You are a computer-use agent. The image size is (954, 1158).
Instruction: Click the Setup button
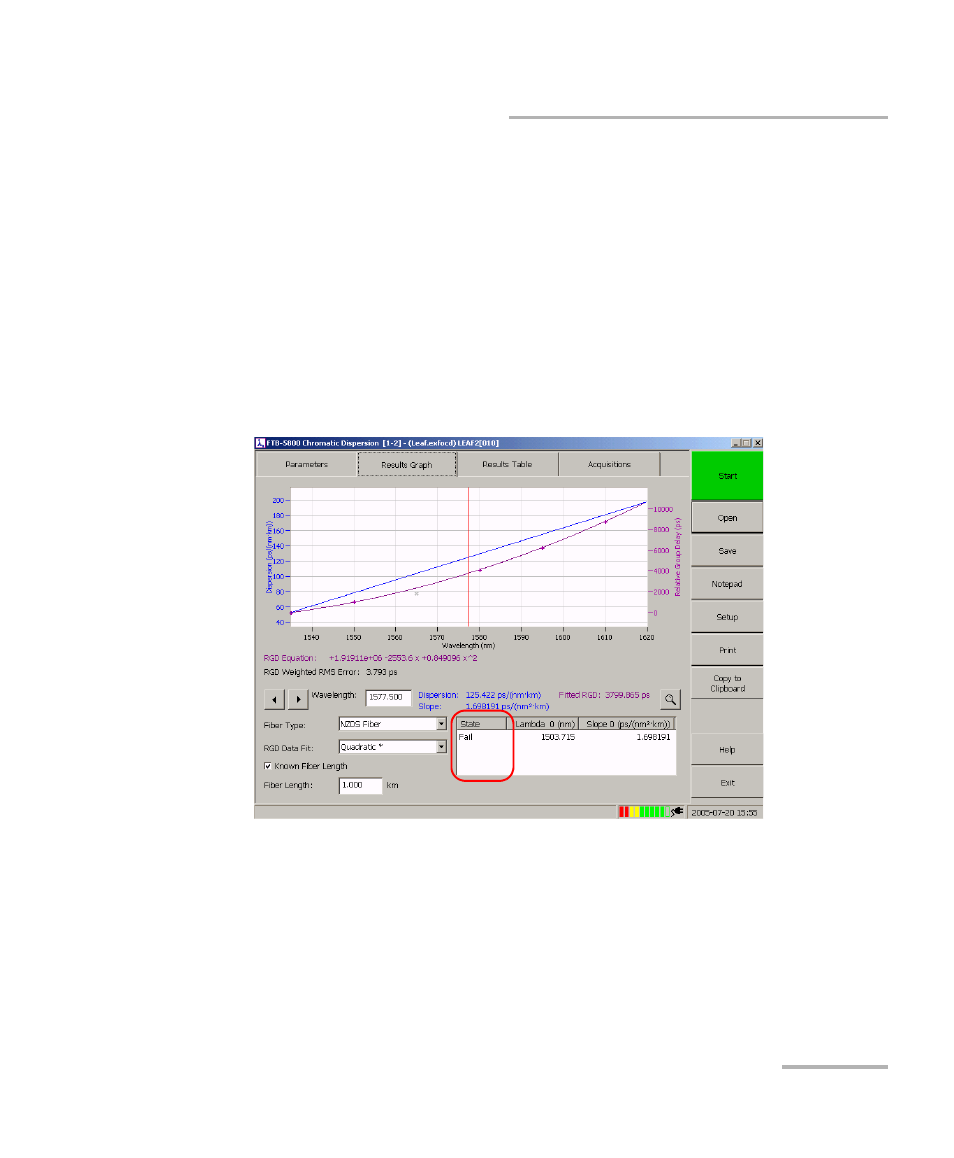pyautogui.click(x=727, y=617)
